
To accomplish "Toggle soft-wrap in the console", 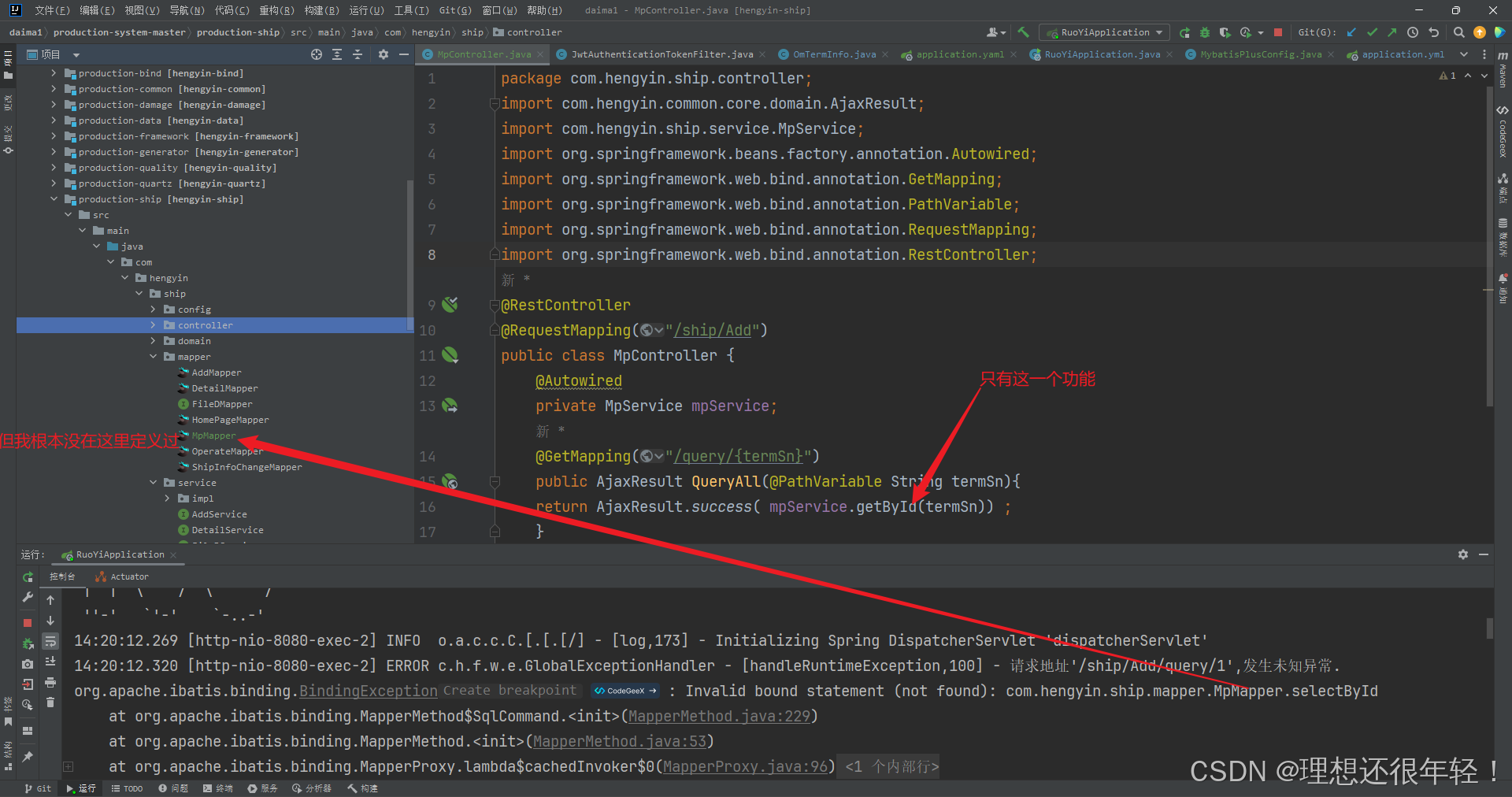I will (50, 641).
